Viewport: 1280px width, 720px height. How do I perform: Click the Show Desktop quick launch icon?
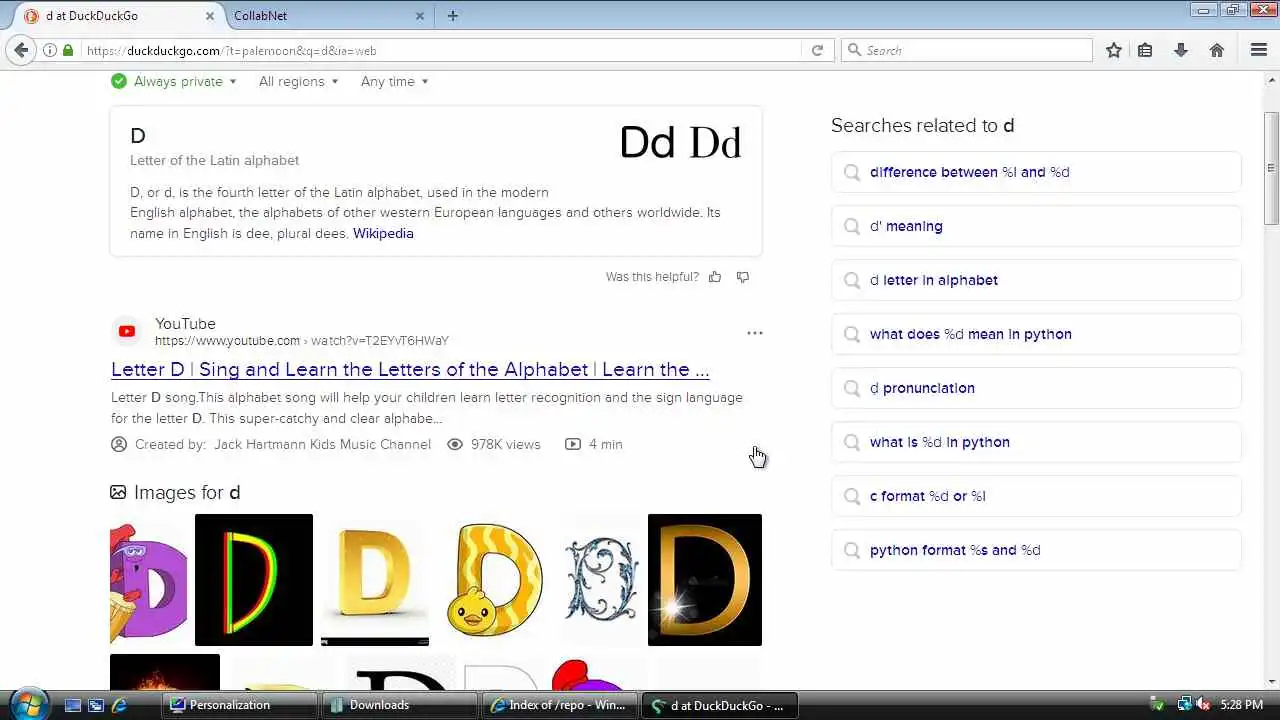(73, 705)
